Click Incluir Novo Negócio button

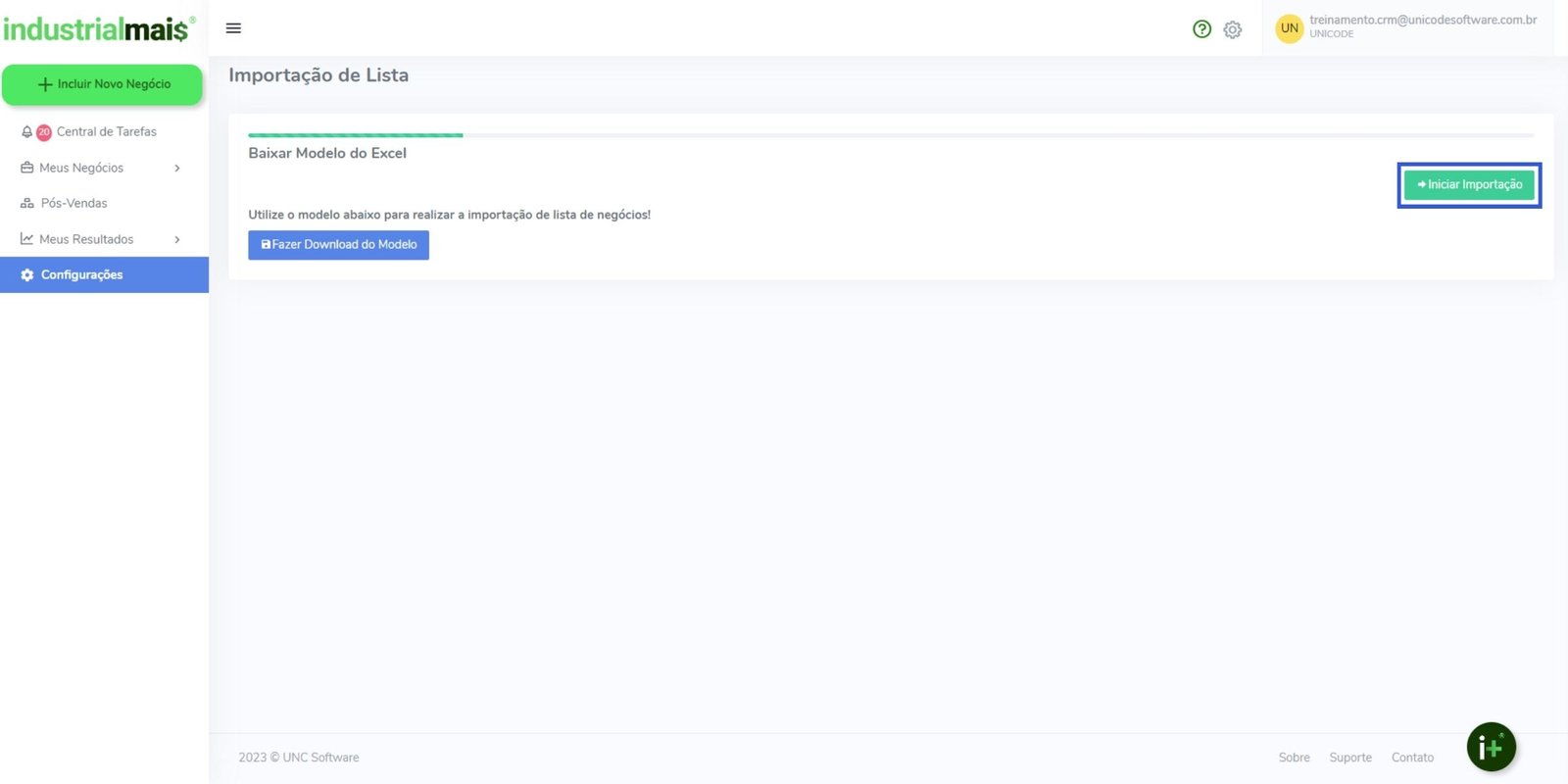coord(103,84)
